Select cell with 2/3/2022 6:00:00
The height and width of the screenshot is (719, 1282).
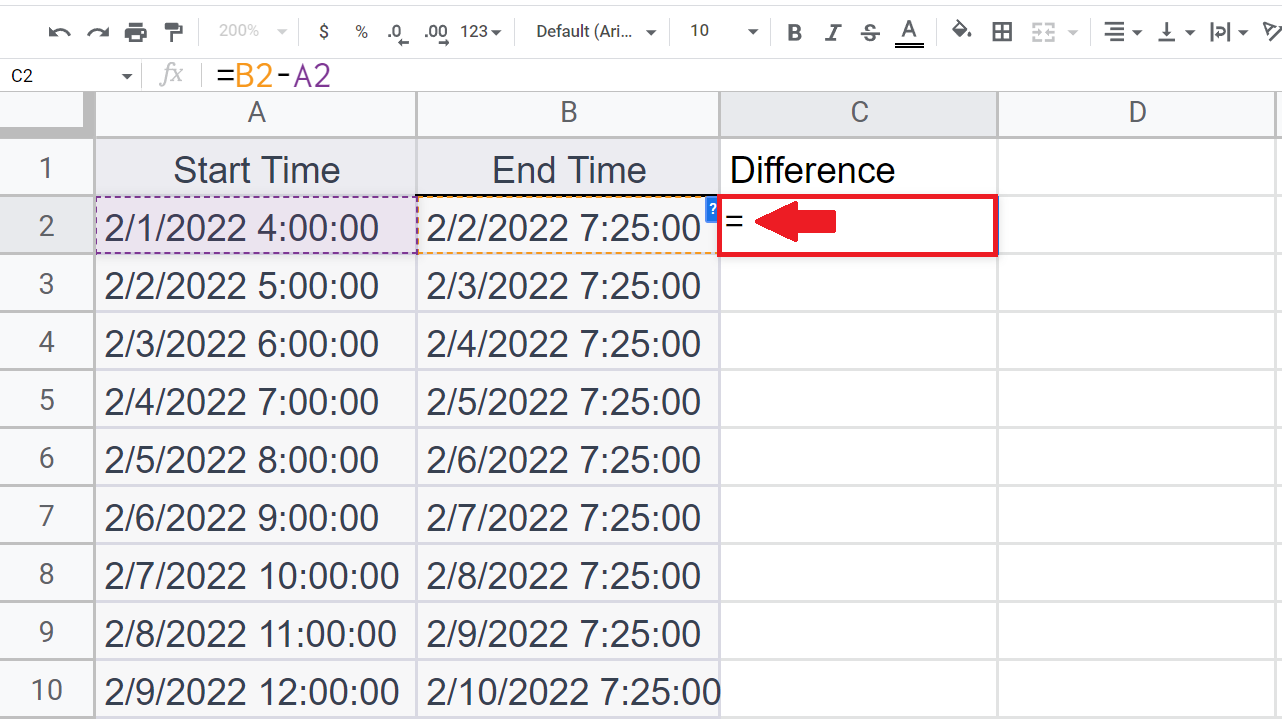pyautogui.click(x=256, y=341)
